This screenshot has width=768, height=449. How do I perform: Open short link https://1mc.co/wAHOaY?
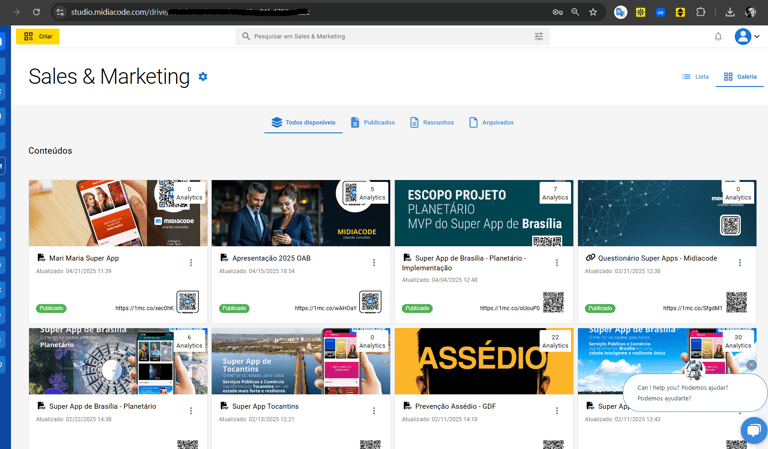(326, 308)
